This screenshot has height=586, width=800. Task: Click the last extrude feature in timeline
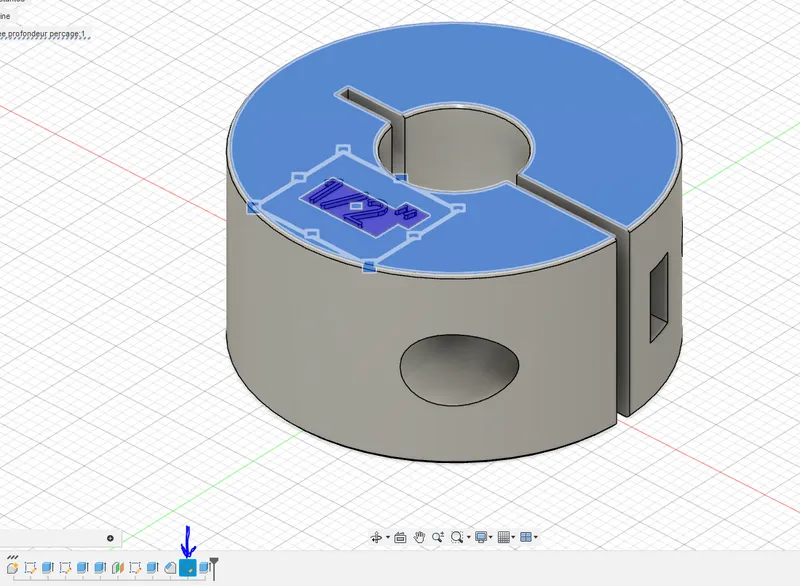(x=203, y=568)
